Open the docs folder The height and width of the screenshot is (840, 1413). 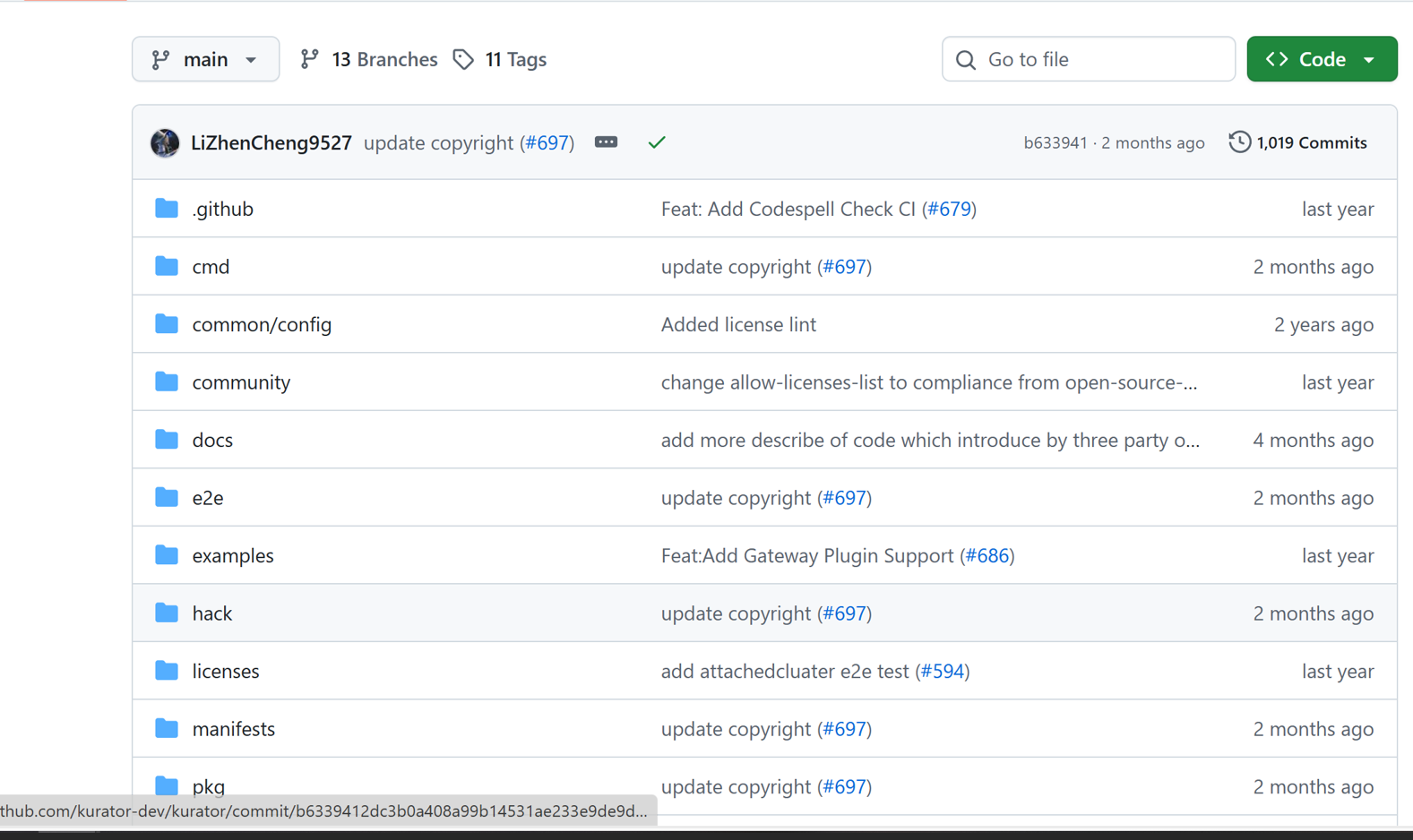click(212, 440)
